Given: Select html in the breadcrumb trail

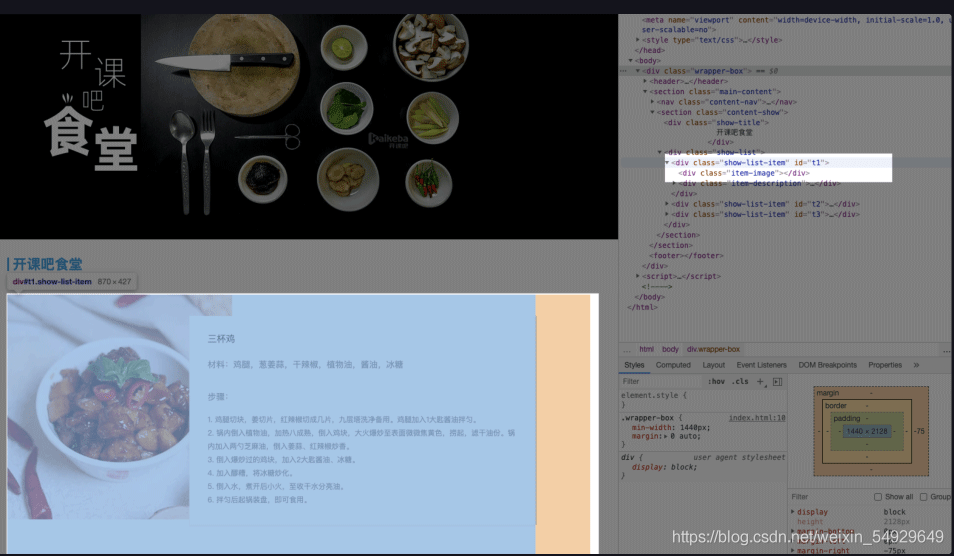Looking at the screenshot, I should (x=646, y=350).
